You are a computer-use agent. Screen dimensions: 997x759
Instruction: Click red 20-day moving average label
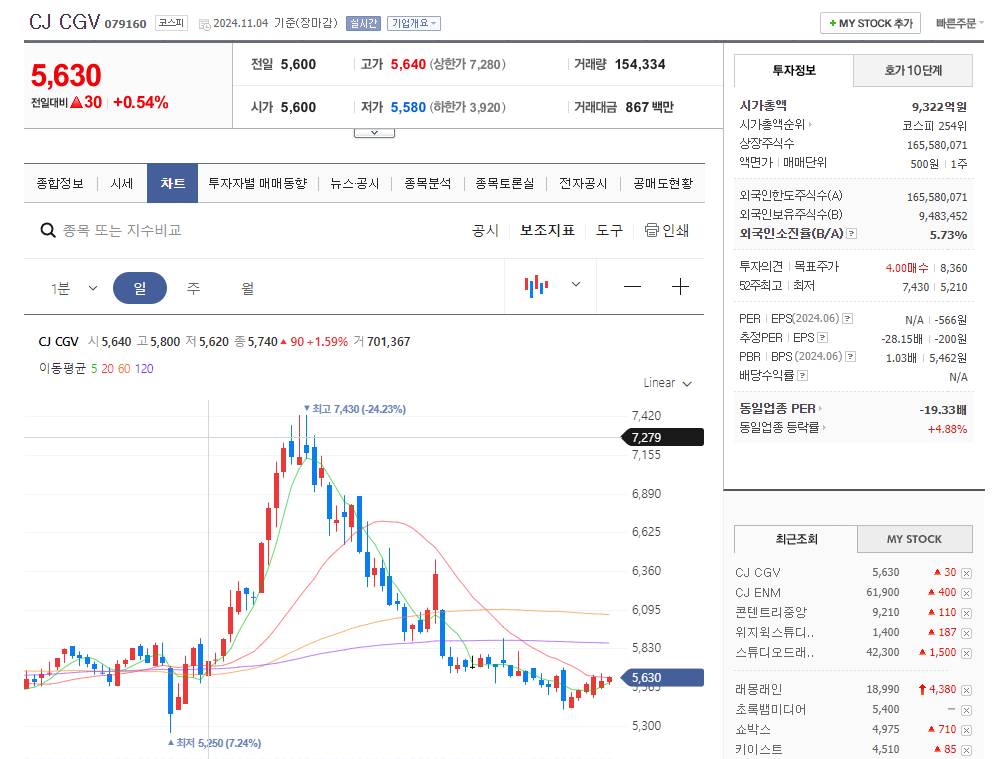coord(107,369)
